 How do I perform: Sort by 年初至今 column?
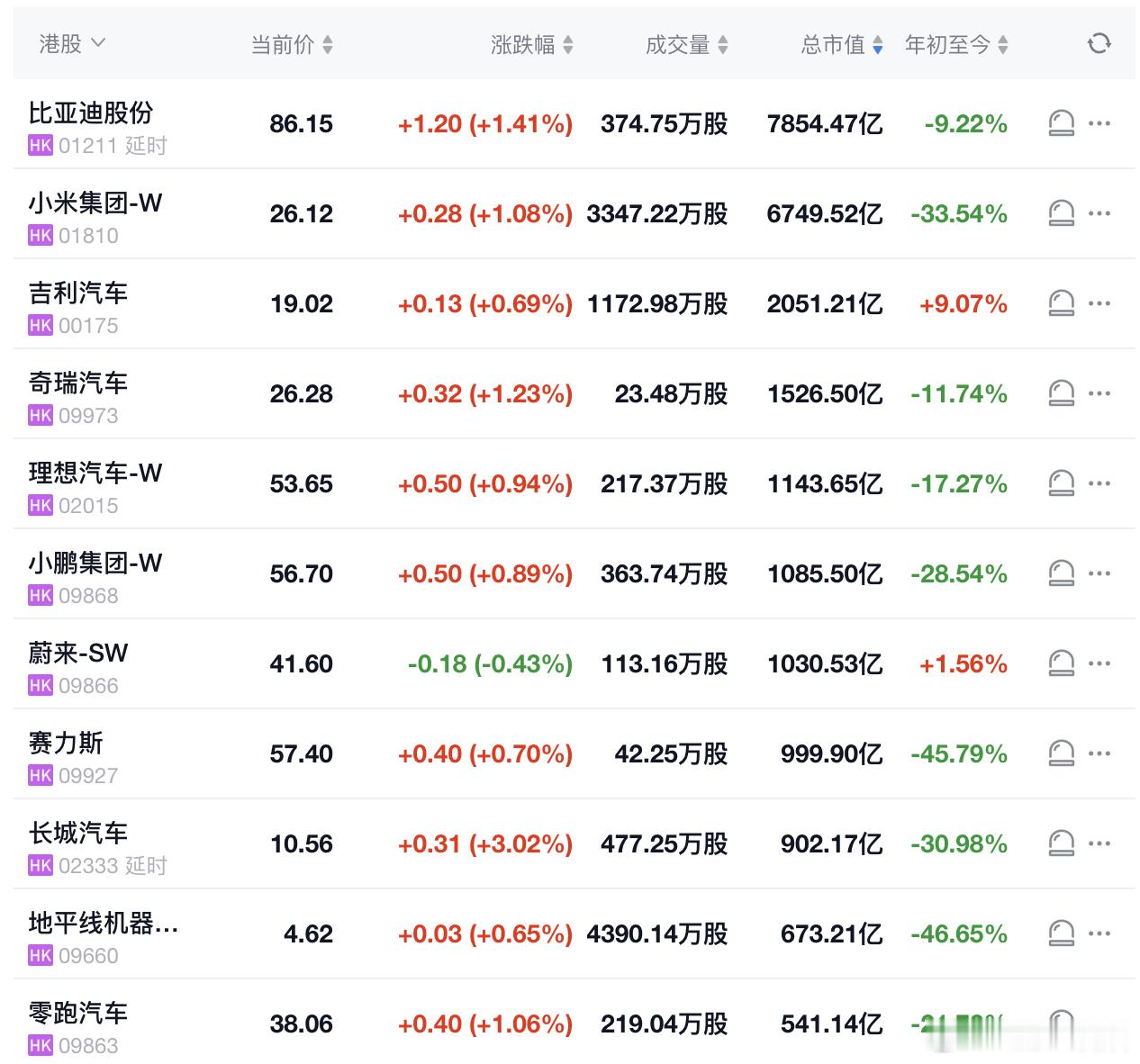956,44
